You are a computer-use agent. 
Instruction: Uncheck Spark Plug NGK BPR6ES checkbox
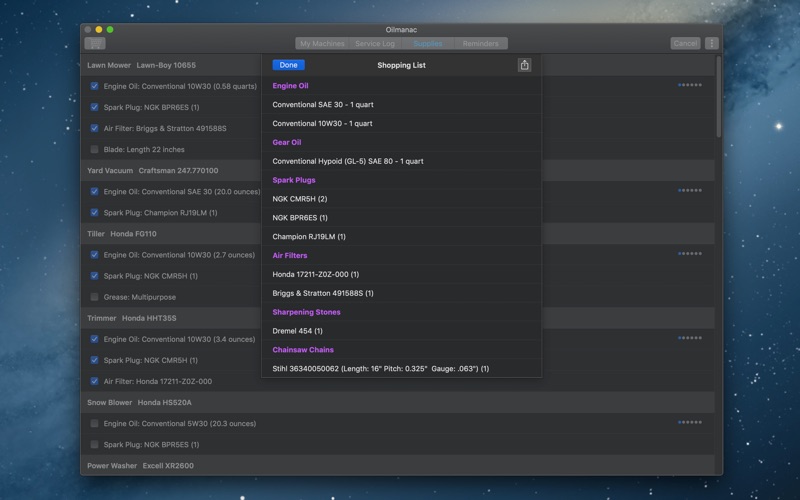point(94,107)
